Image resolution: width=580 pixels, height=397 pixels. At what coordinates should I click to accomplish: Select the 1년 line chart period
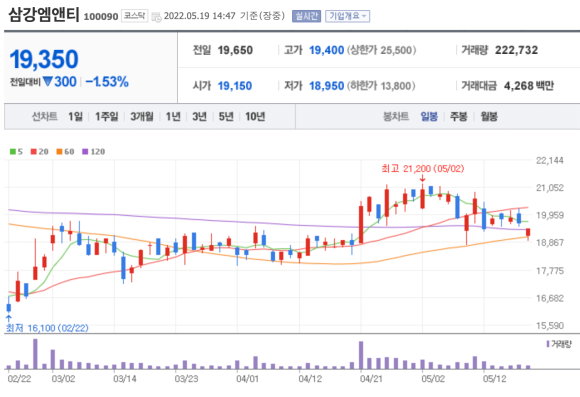pos(173,117)
